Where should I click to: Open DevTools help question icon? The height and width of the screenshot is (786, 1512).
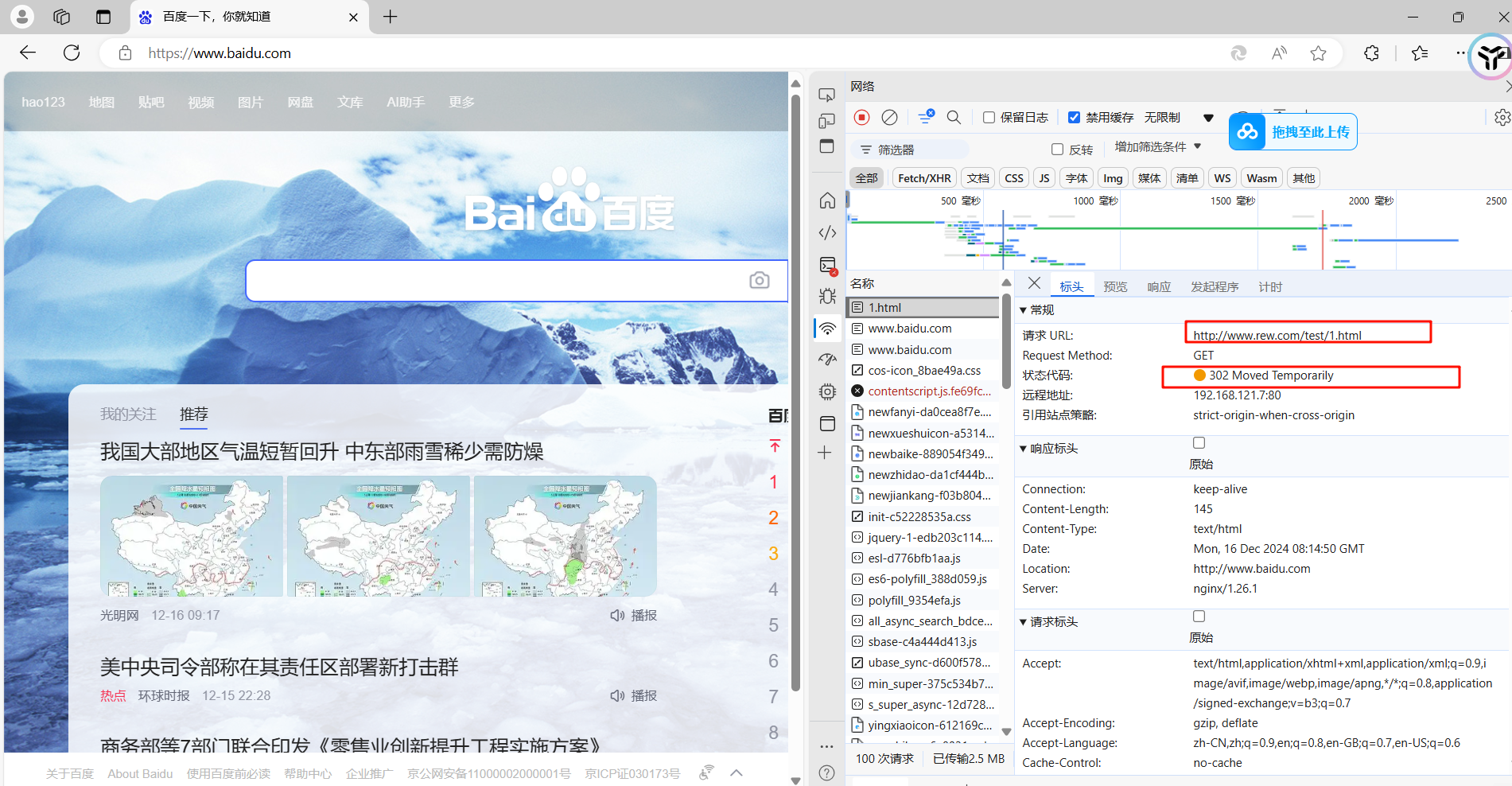(x=827, y=772)
